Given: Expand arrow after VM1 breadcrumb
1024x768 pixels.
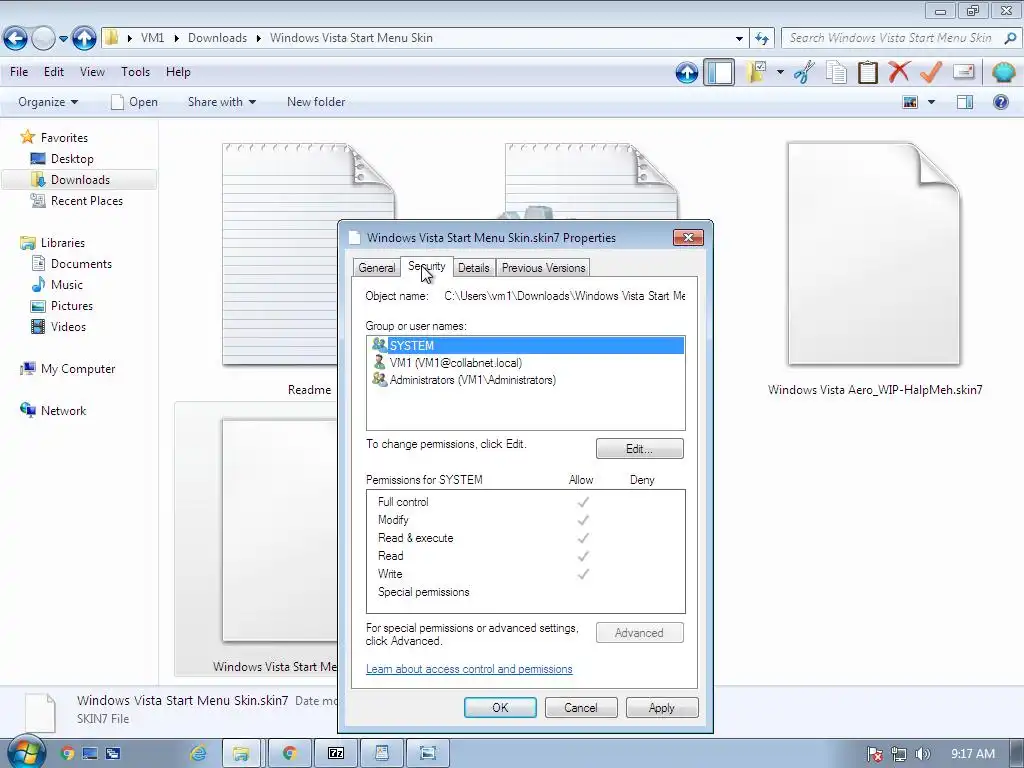Looking at the screenshot, I should [x=176, y=39].
